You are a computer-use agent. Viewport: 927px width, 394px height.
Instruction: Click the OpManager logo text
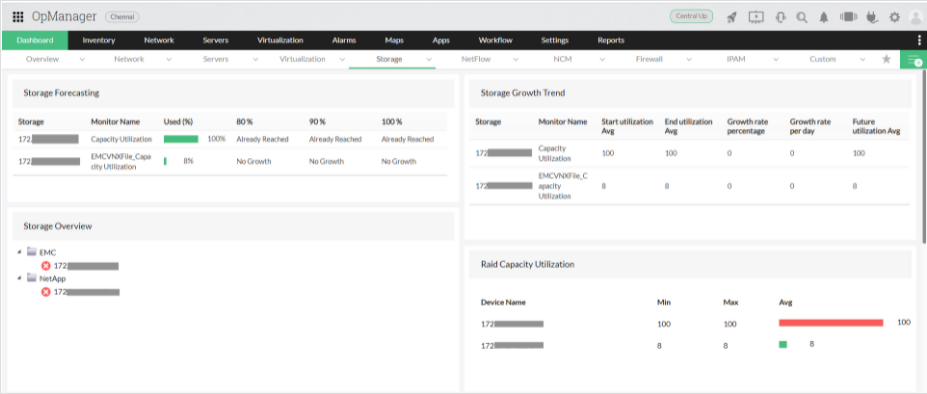tap(64, 17)
